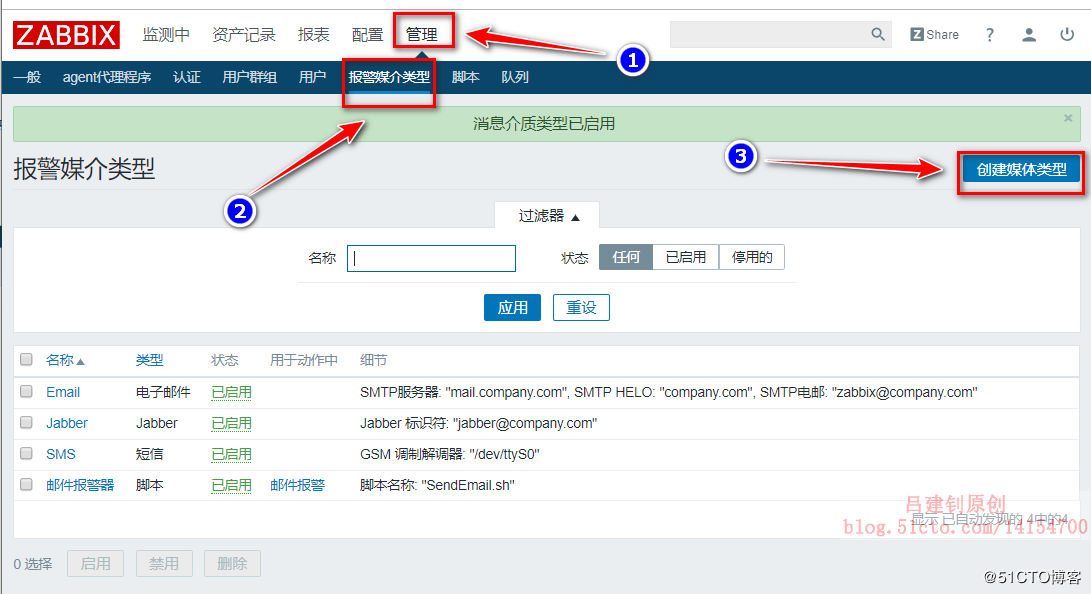Click the 重设 filter button
1091x594 pixels.
[581, 307]
